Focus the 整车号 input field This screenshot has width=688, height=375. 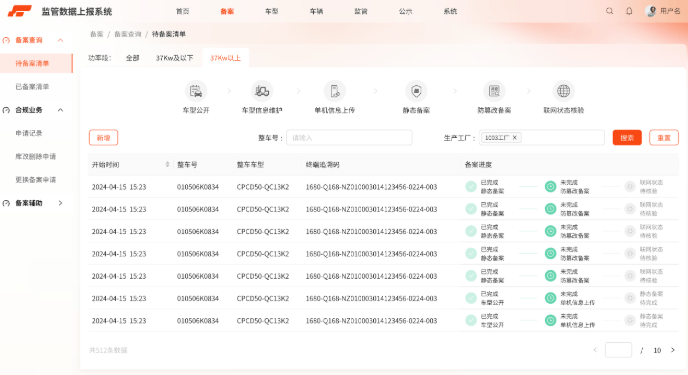coord(349,138)
